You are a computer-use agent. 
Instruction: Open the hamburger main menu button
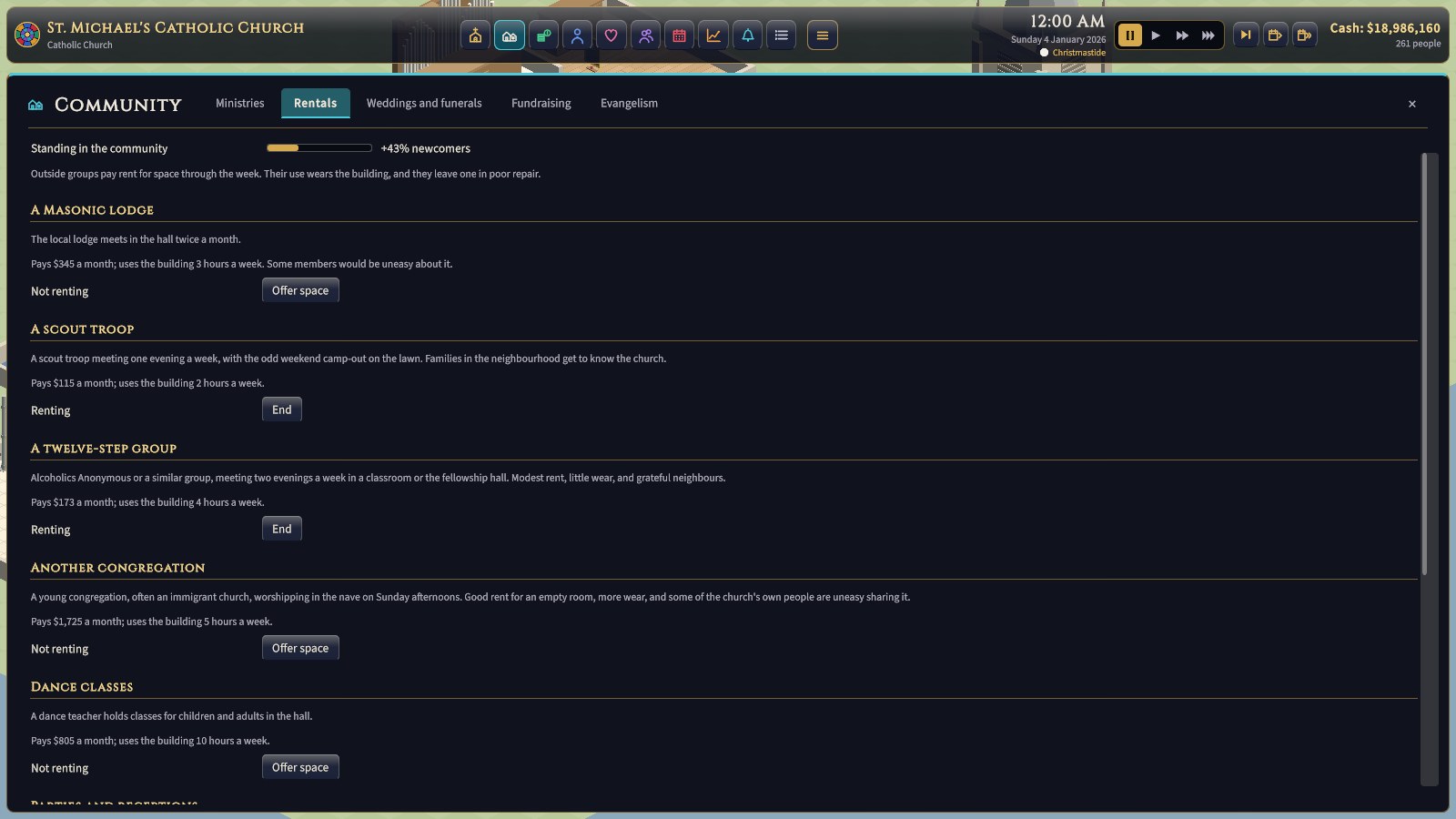(x=822, y=35)
